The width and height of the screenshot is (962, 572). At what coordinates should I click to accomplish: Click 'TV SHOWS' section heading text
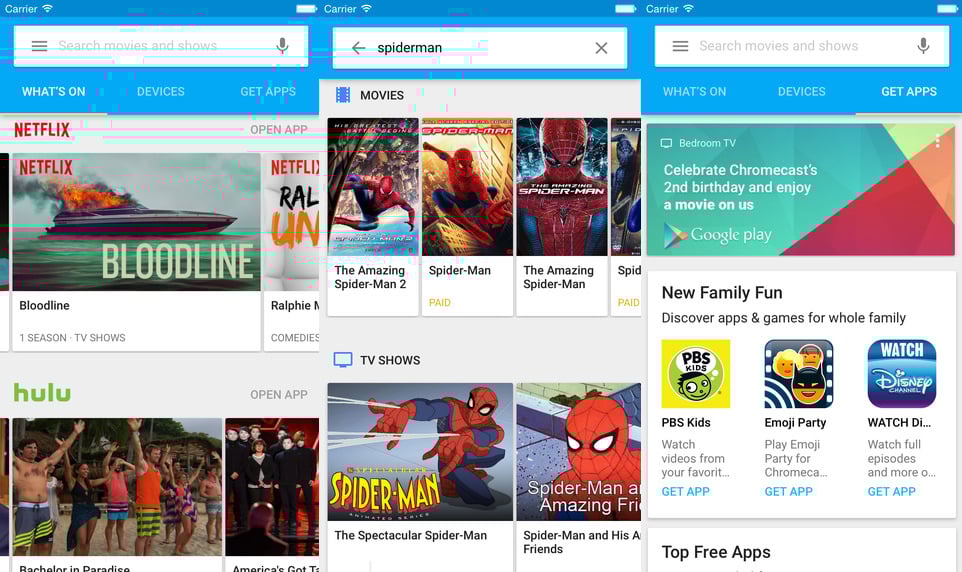click(390, 360)
